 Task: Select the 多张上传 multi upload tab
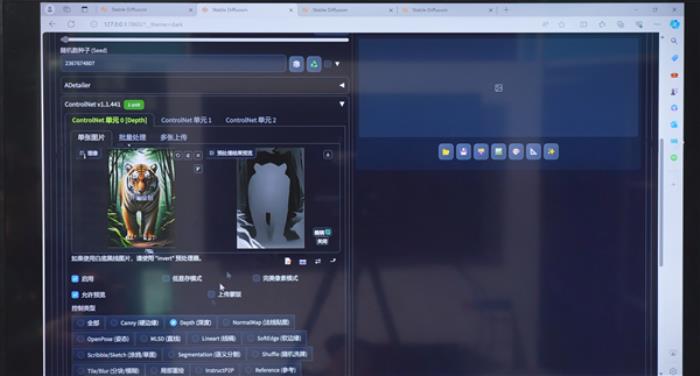click(x=174, y=138)
